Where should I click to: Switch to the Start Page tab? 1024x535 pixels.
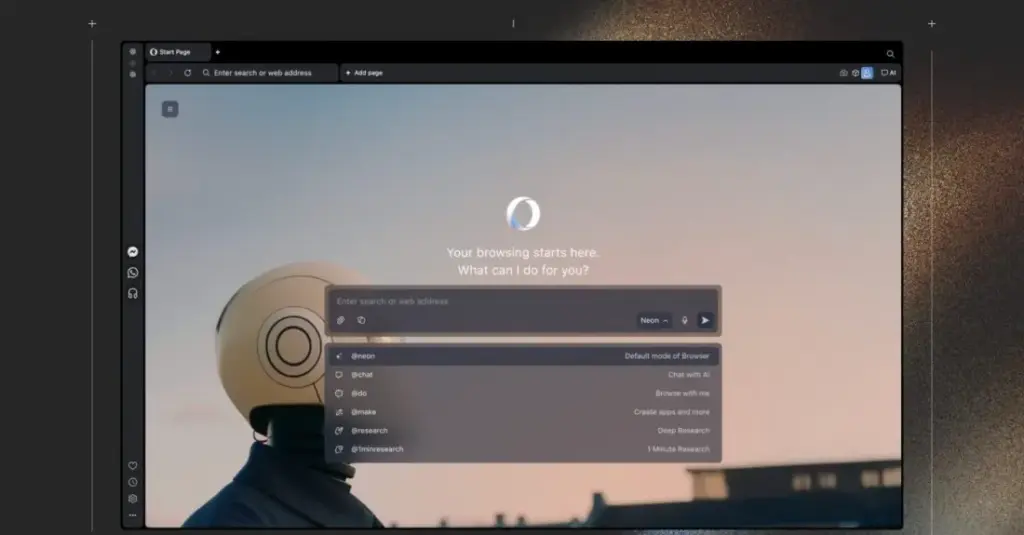tap(176, 52)
